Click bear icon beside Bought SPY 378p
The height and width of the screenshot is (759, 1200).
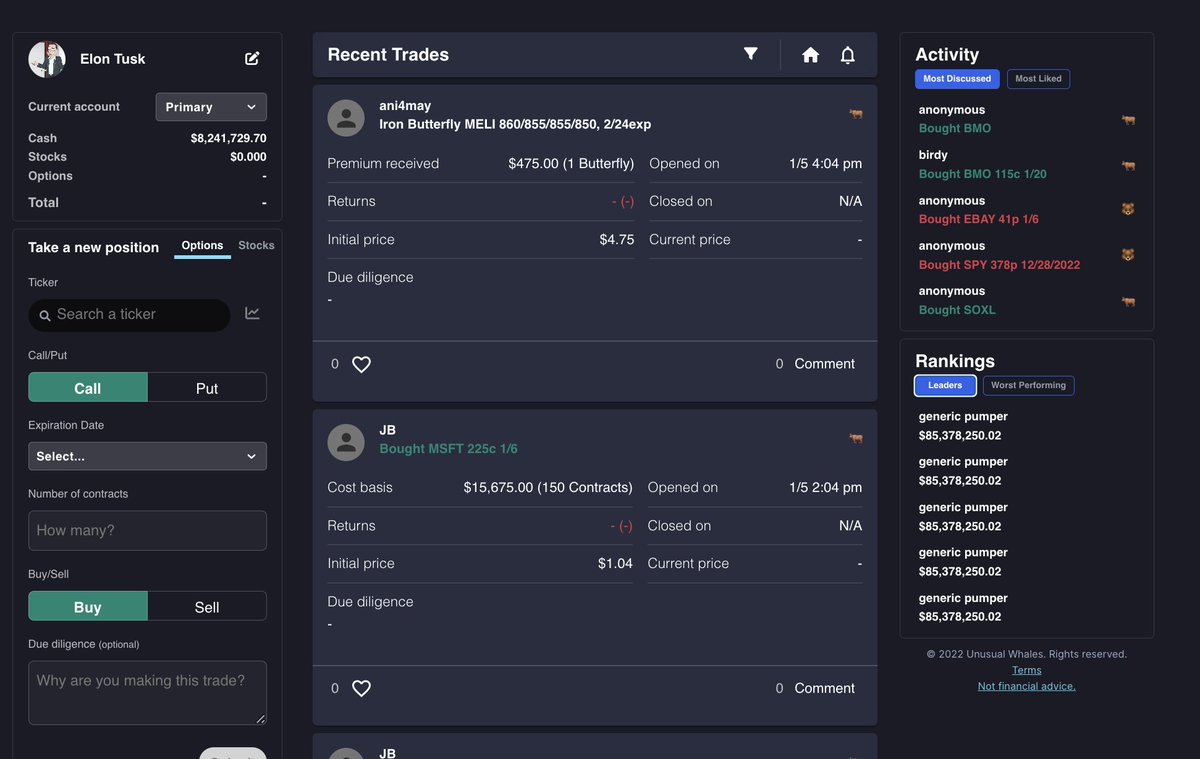(1128, 255)
